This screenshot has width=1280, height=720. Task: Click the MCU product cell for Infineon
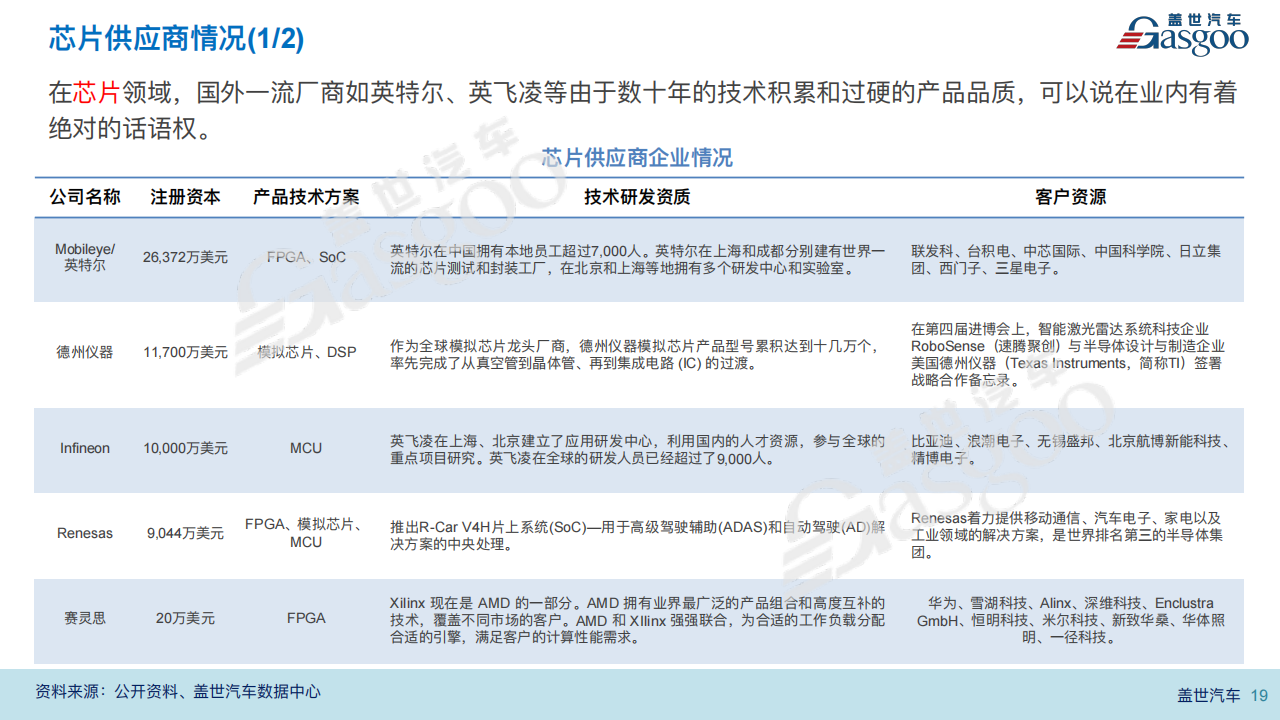306,449
